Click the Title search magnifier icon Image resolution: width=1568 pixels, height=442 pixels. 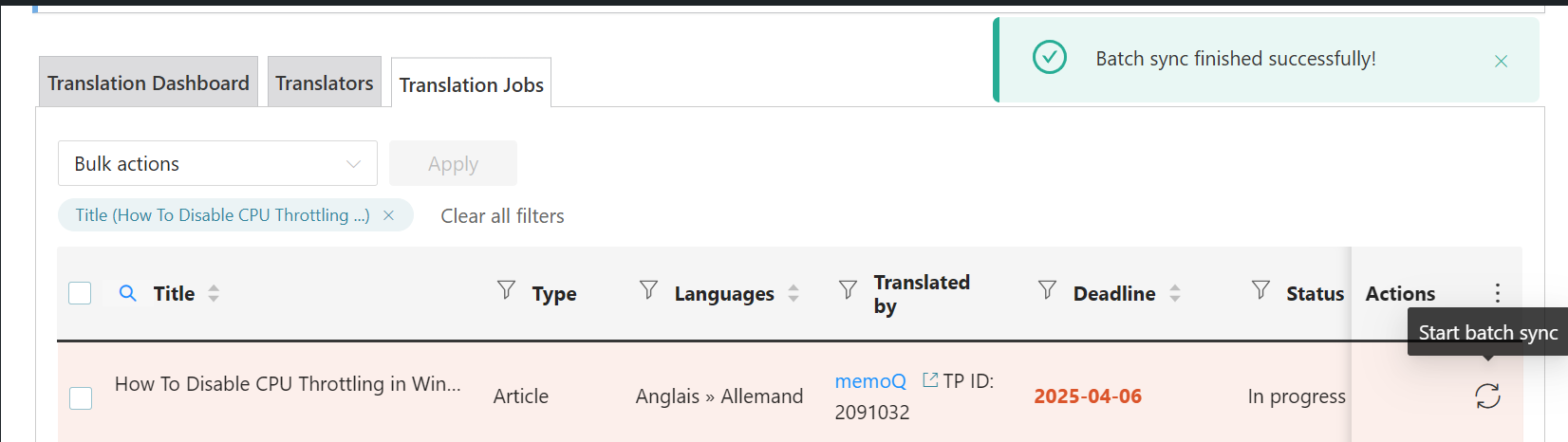point(127,293)
